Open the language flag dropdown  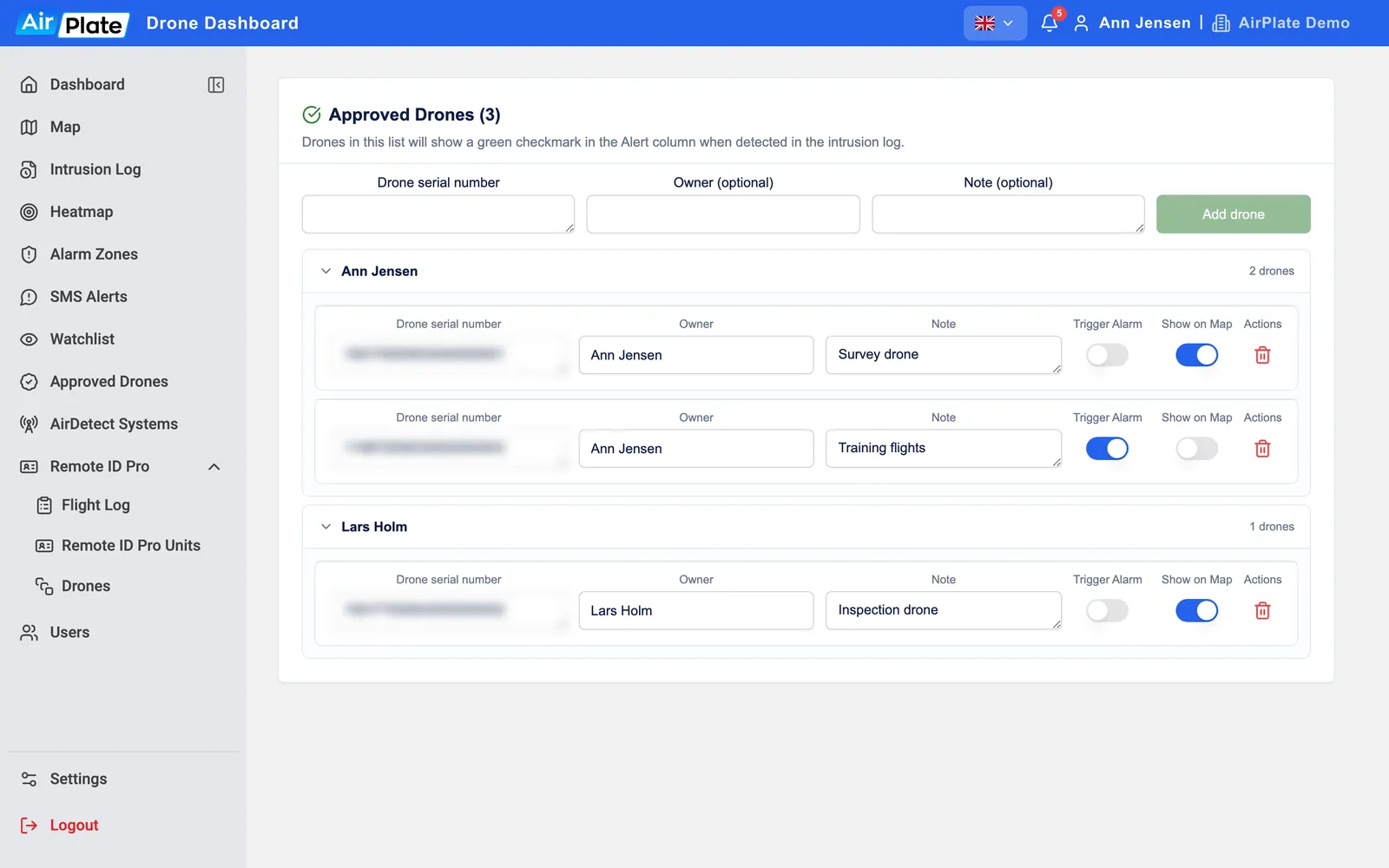[x=995, y=23]
